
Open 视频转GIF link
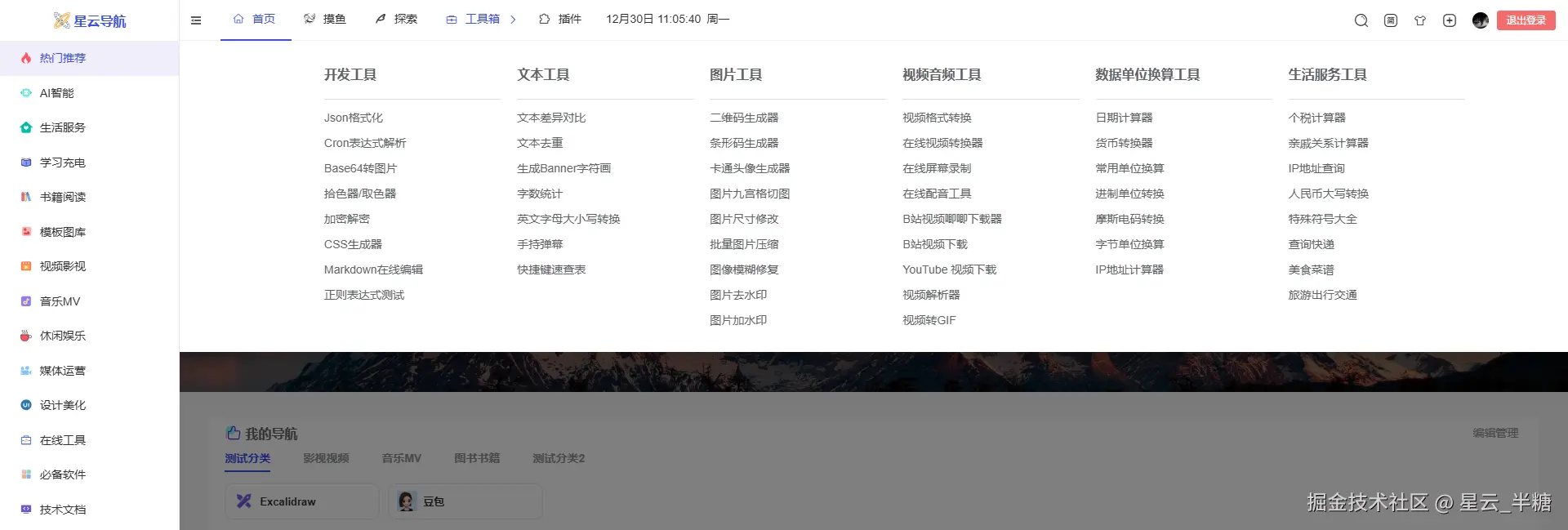[x=929, y=321]
